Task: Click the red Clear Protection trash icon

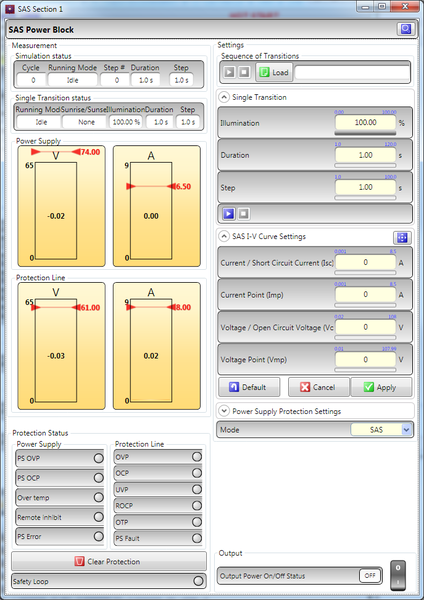Action: (79, 561)
